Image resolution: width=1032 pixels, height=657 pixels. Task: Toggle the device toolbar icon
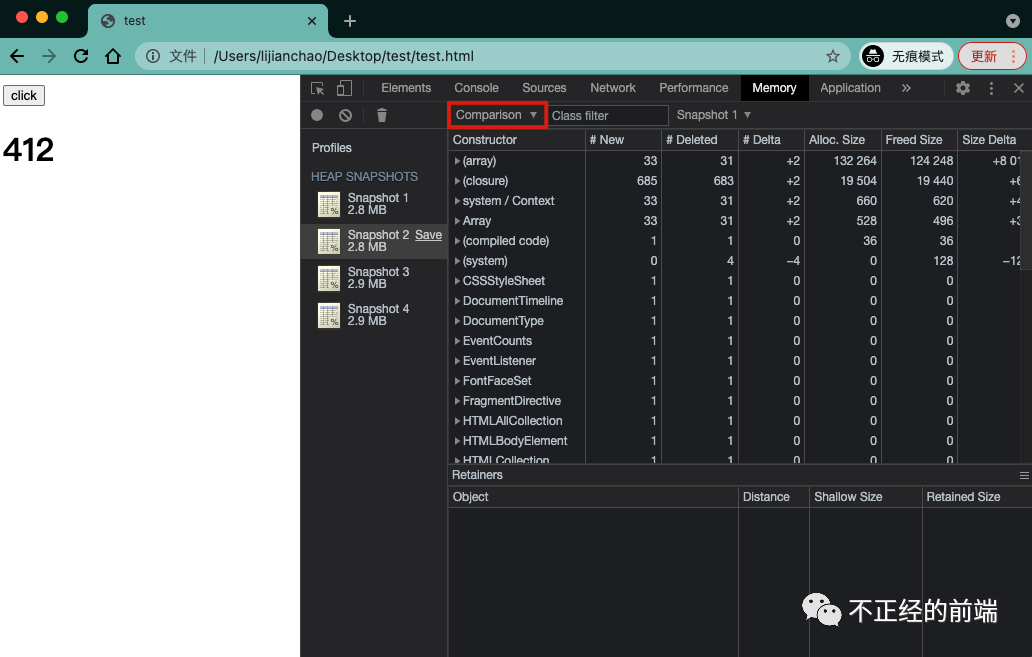(344, 88)
